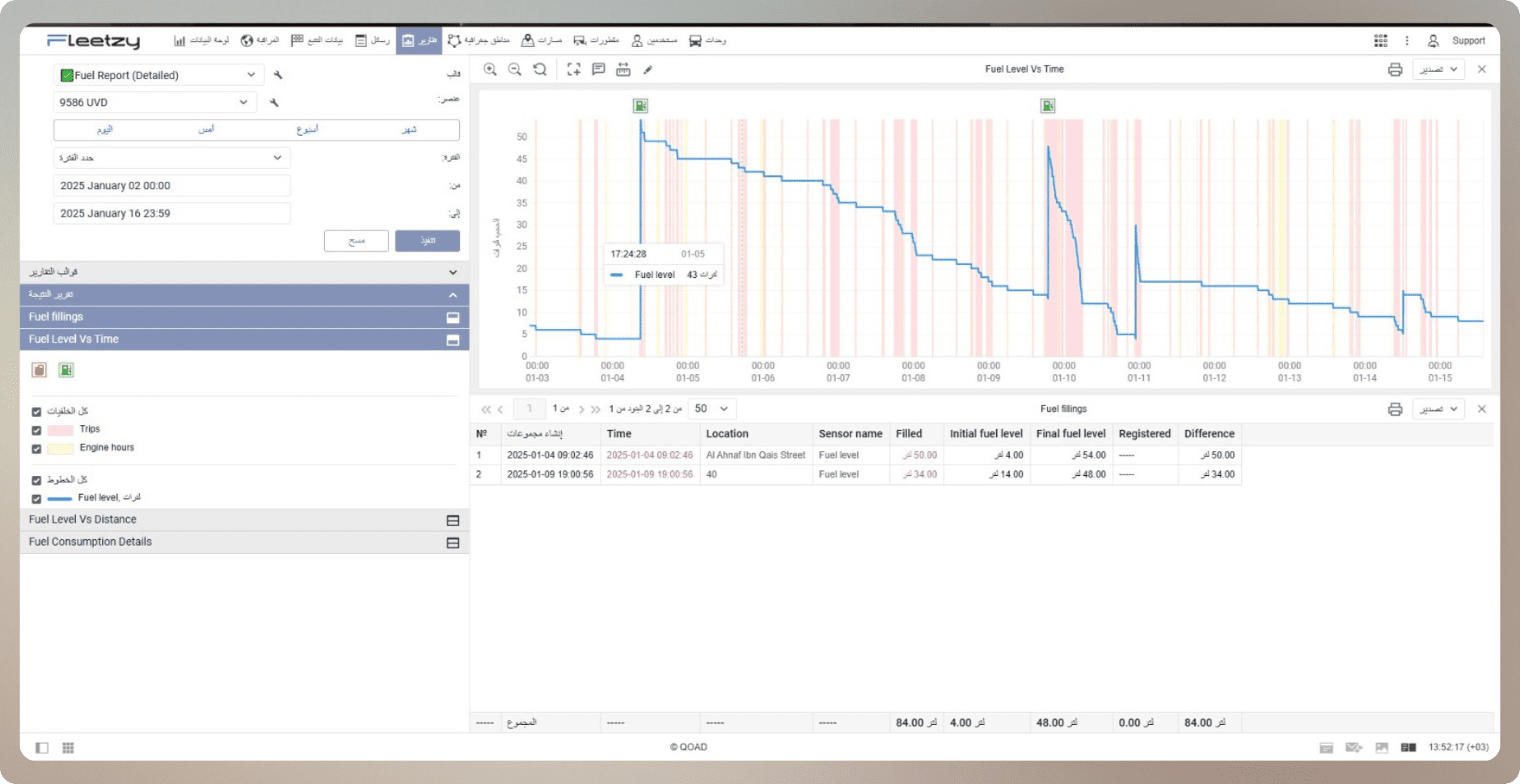Go to next page of Fuel fillings
Screen dimensions: 1520x784
tap(581, 410)
